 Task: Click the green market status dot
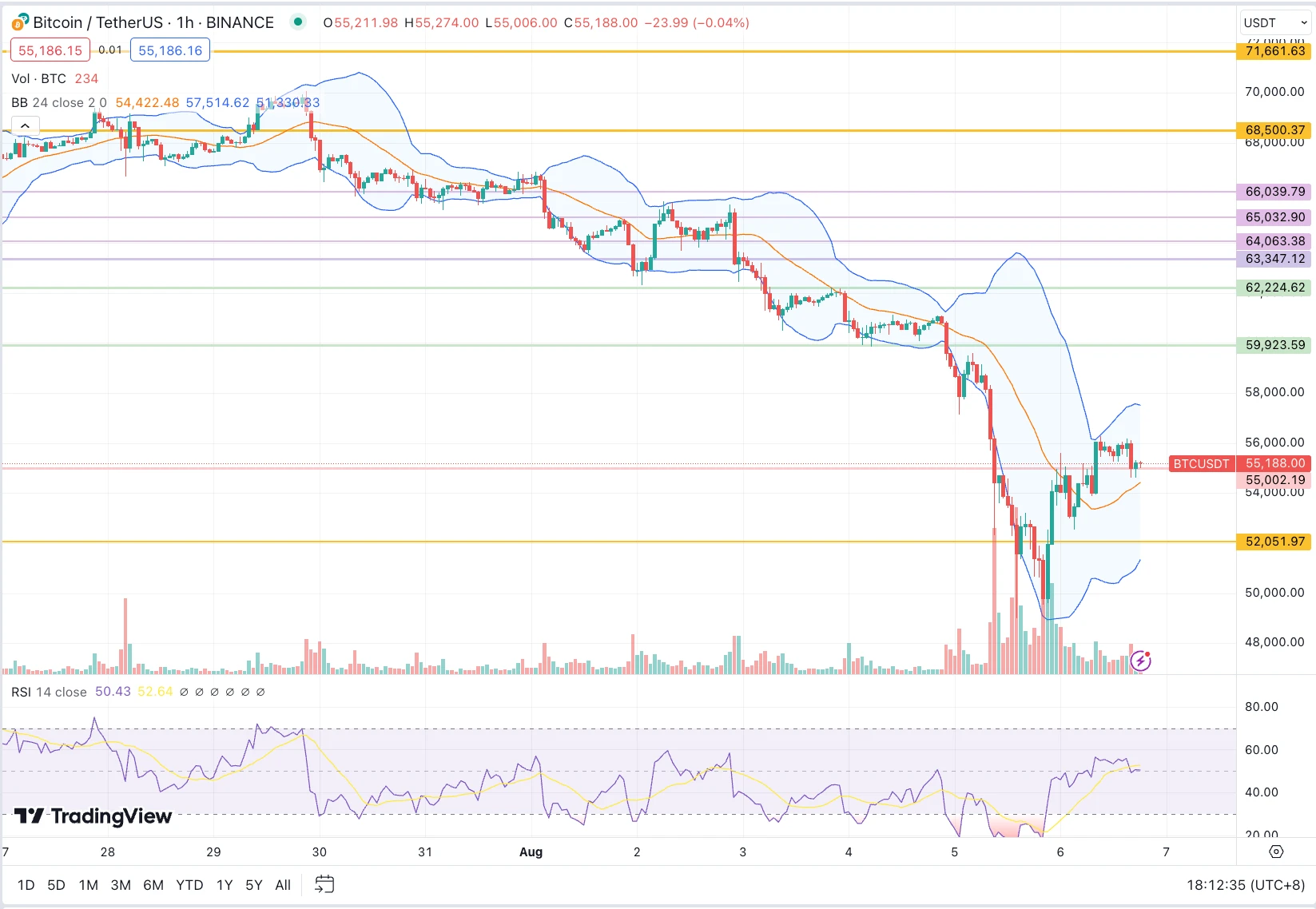298,22
